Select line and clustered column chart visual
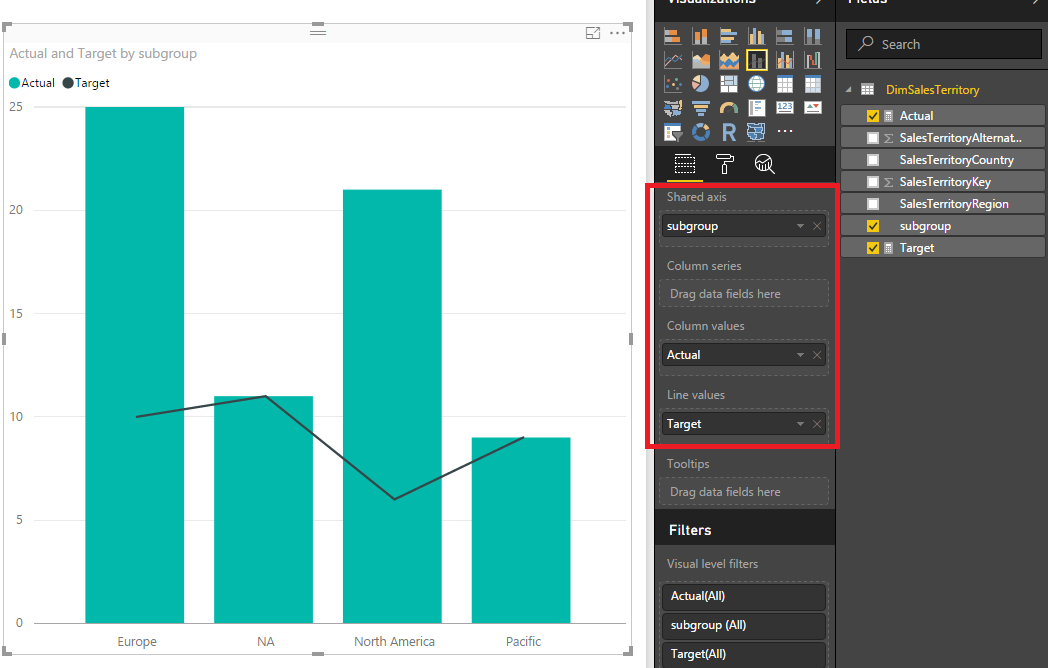The height and width of the screenshot is (668, 1048). (785, 60)
